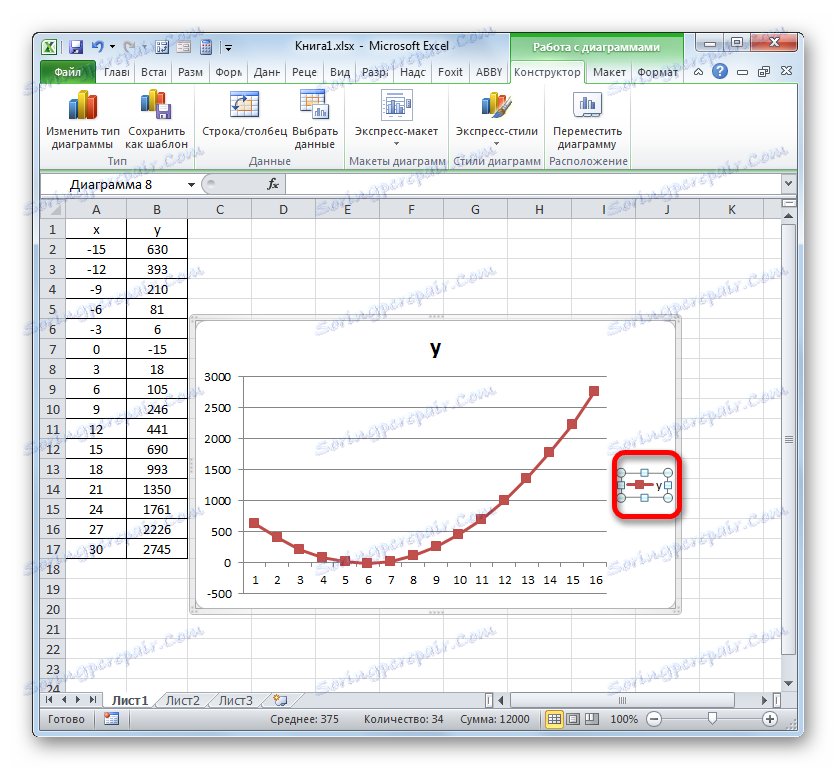This screenshot has height=770, width=837.
Task: Switch to the Вид ribbon tab
Action: point(339,72)
